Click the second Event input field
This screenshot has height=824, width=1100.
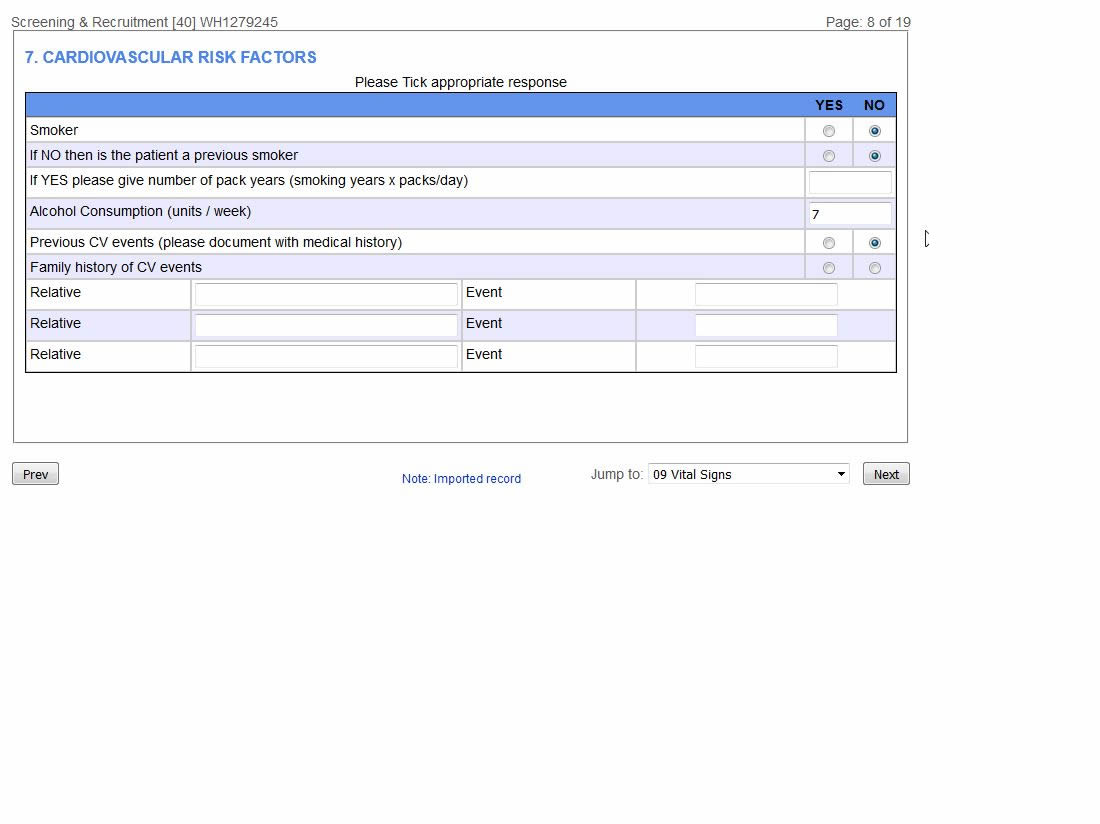coord(766,324)
